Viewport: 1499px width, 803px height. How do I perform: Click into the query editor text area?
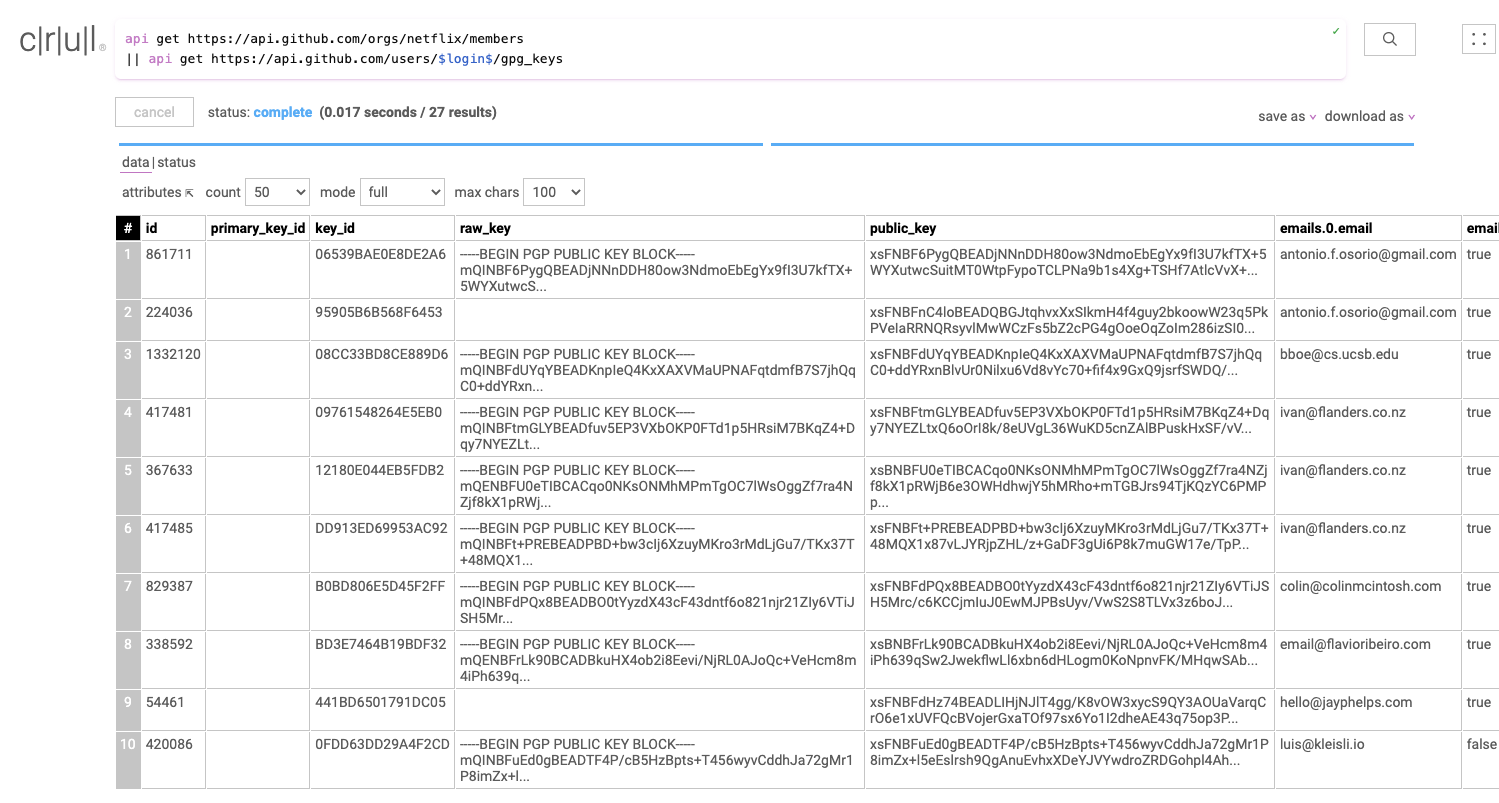[x=700, y=49]
